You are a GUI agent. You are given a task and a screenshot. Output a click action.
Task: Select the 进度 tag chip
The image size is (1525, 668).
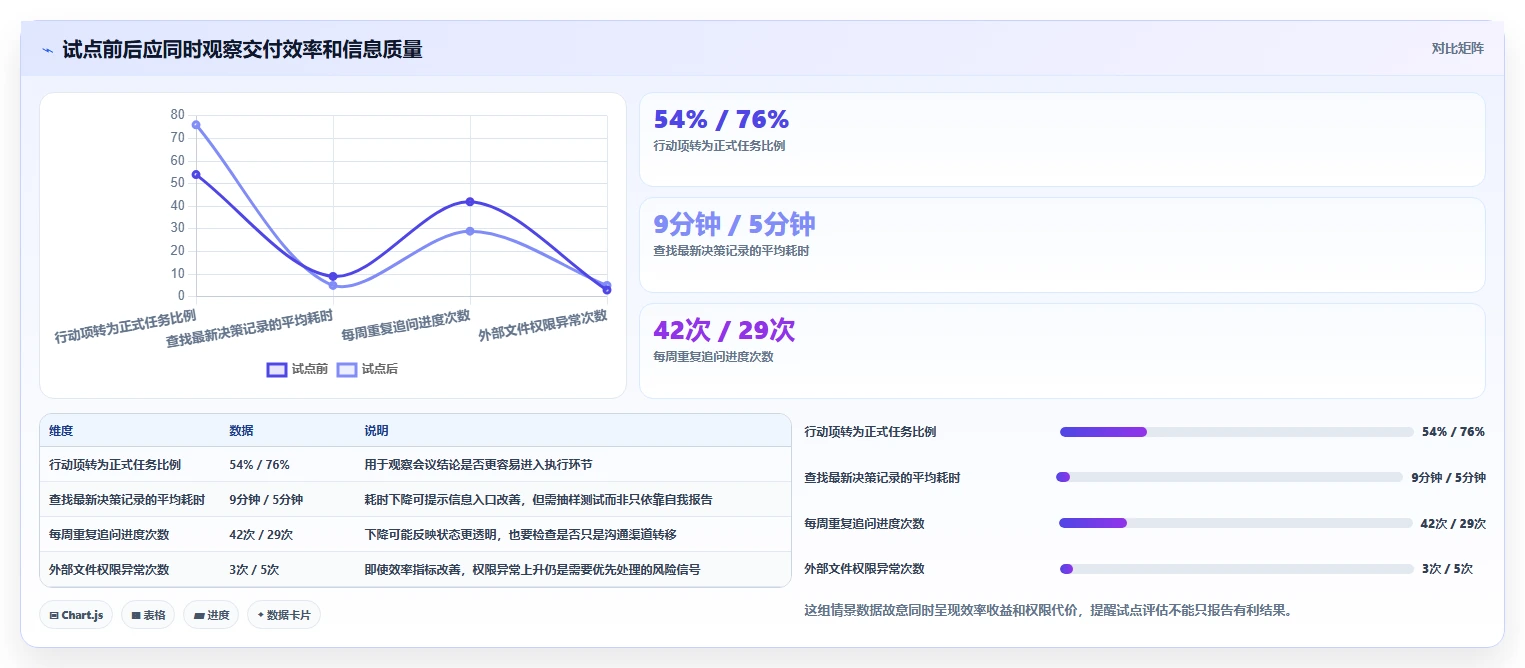tap(210, 615)
